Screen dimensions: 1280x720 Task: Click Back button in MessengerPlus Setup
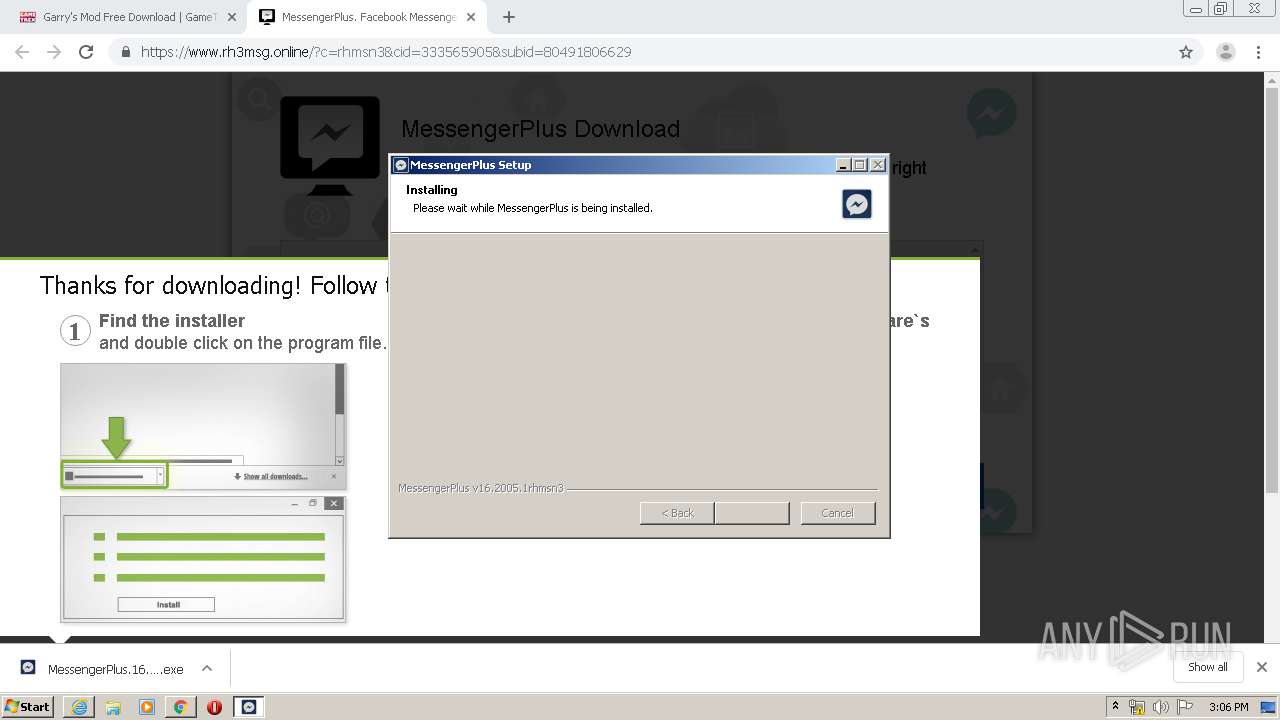677,513
